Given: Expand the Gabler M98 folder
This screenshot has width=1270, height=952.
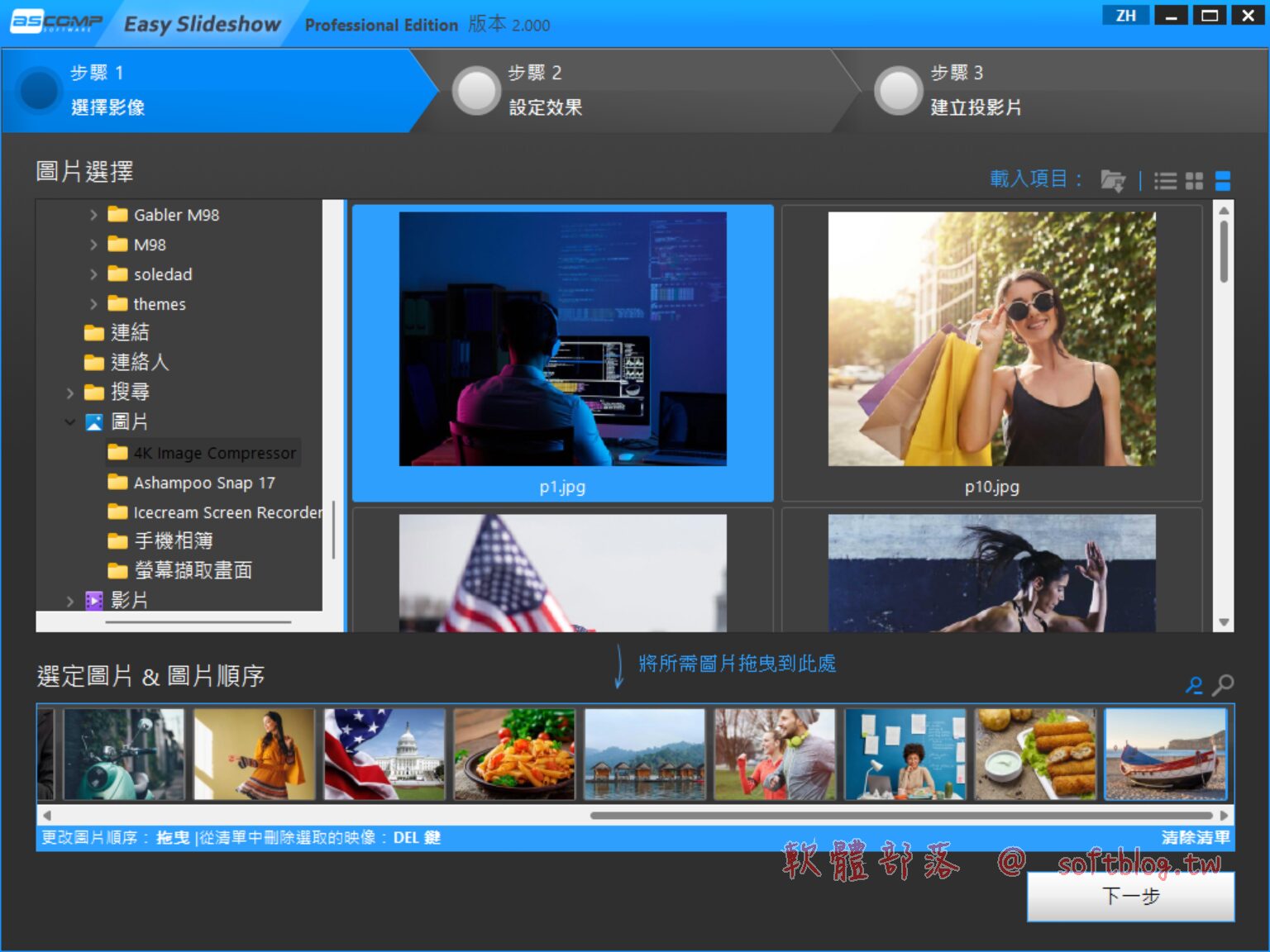Looking at the screenshot, I should click(x=93, y=215).
